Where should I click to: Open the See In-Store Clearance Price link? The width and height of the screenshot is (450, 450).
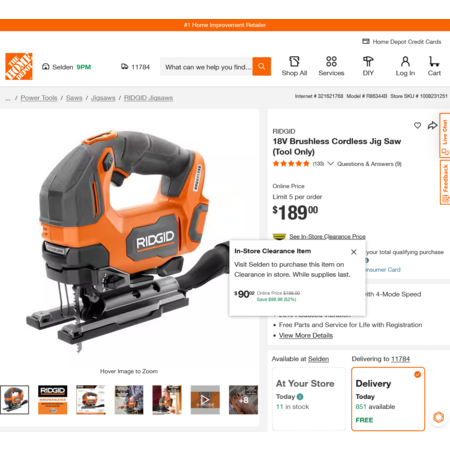pos(327,236)
